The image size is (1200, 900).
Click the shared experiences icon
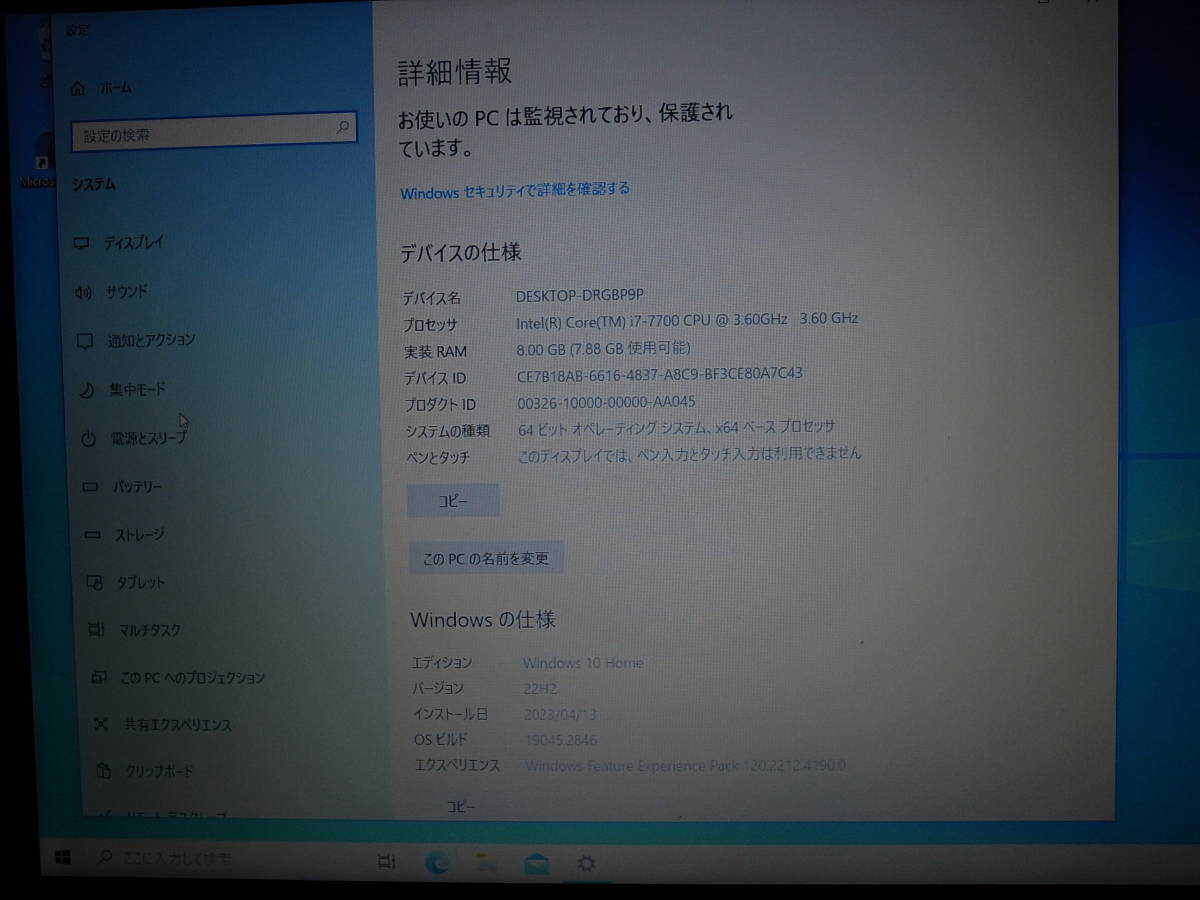point(100,725)
